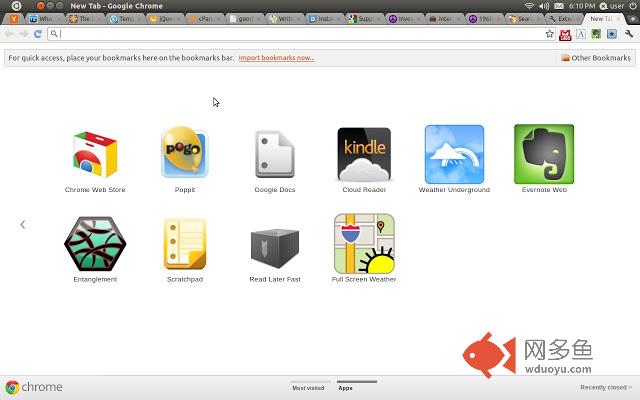Open the mail messaging indicator
640x400 pixels.
click(x=559, y=6)
